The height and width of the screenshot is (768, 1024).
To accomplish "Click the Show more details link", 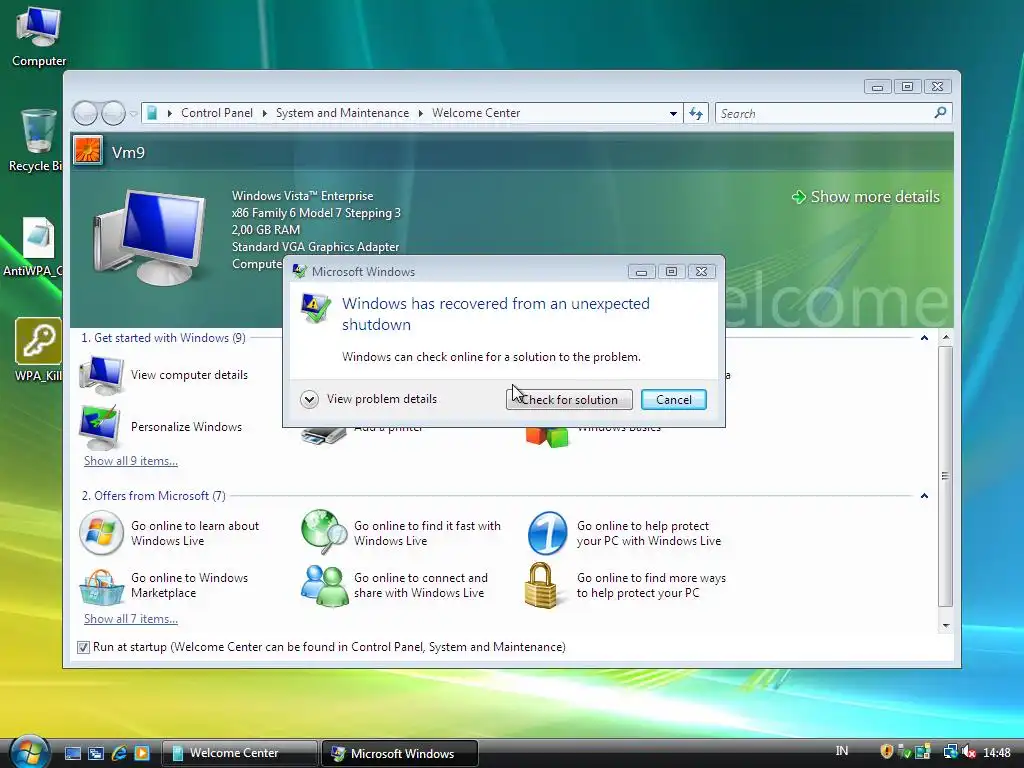I will 866,197.
